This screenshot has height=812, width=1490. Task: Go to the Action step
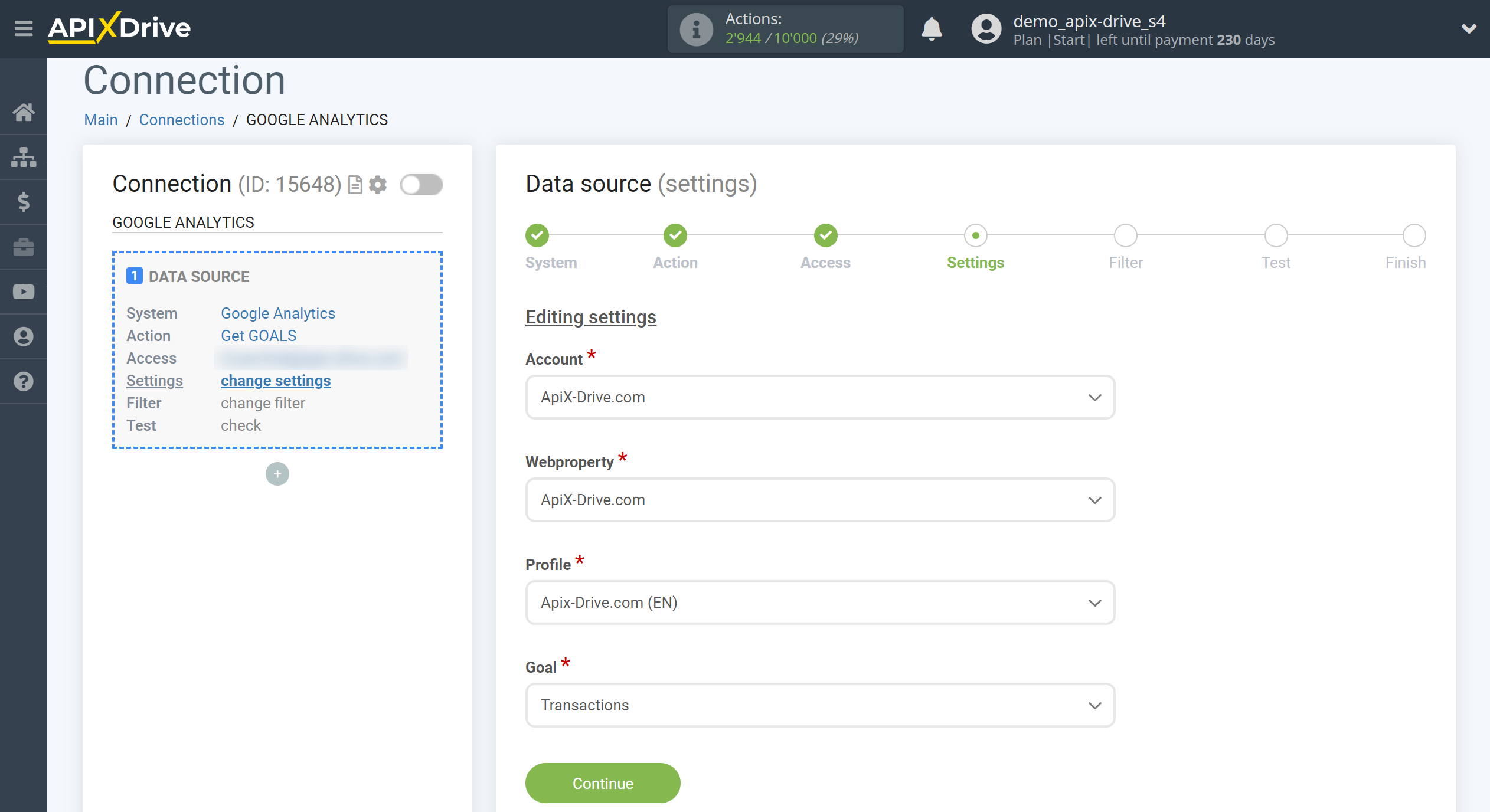[675, 235]
